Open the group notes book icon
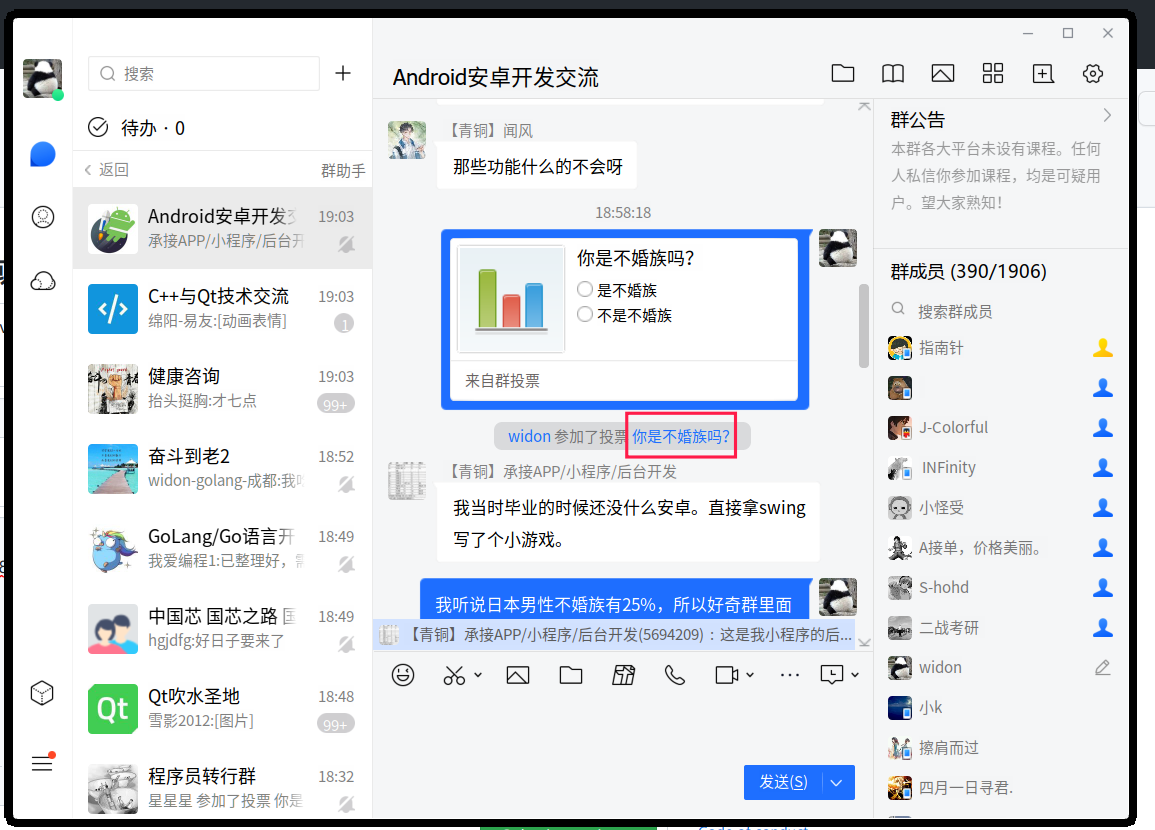The height and width of the screenshot is (830, 1155). pyautogui.click(x=893, y=74)
